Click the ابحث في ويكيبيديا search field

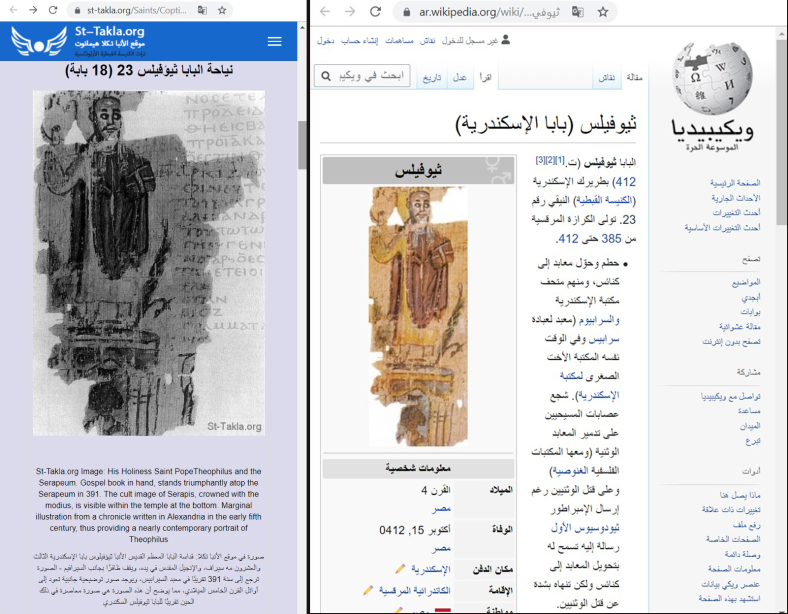(x=362, y=76)
